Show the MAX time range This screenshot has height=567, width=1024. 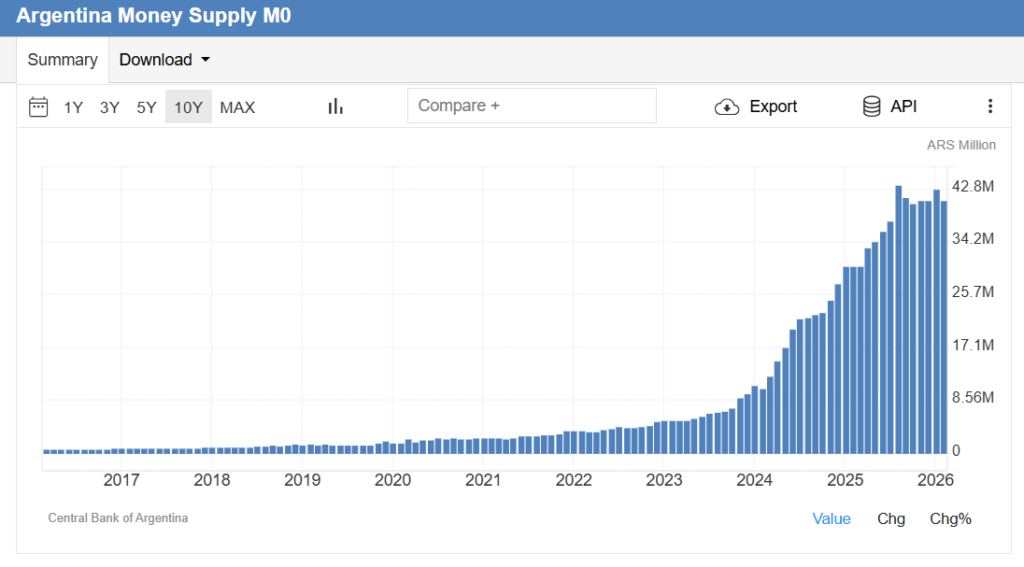237,107
